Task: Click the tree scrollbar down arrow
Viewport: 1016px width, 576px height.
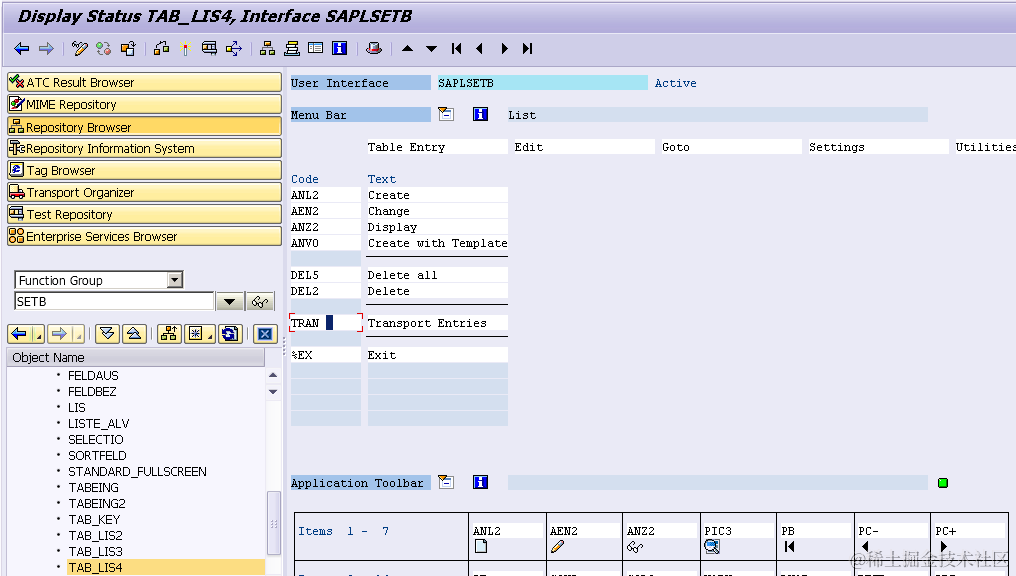Action: click(x=273, y=391)
